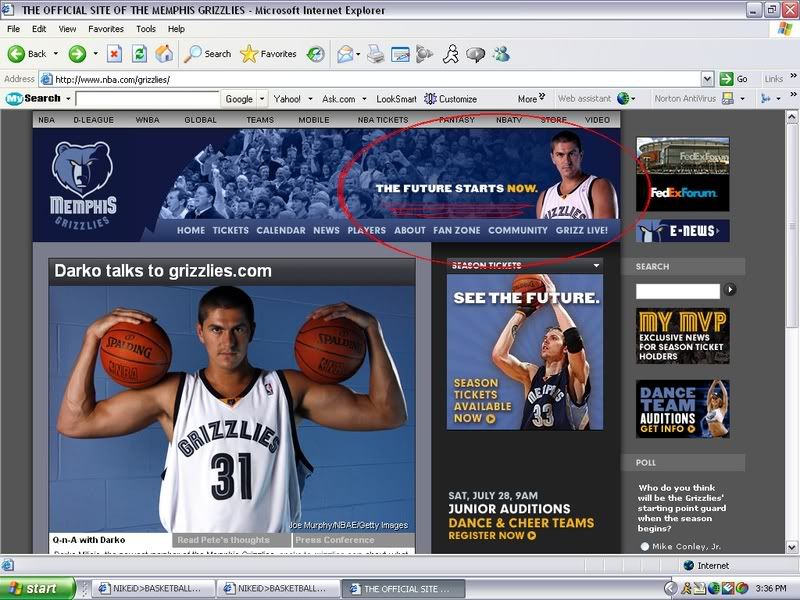Image resolution: width=800 pixels, height=600 pixels.
Task: Open the Tools menu
Action: pos(146,29)
